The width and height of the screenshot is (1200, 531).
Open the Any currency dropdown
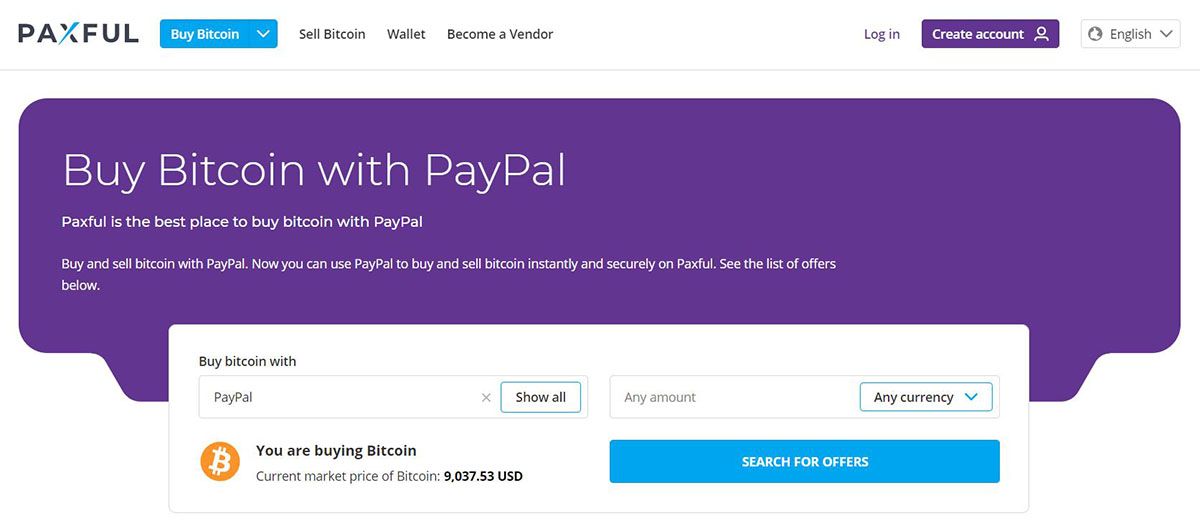click(926, 397)
